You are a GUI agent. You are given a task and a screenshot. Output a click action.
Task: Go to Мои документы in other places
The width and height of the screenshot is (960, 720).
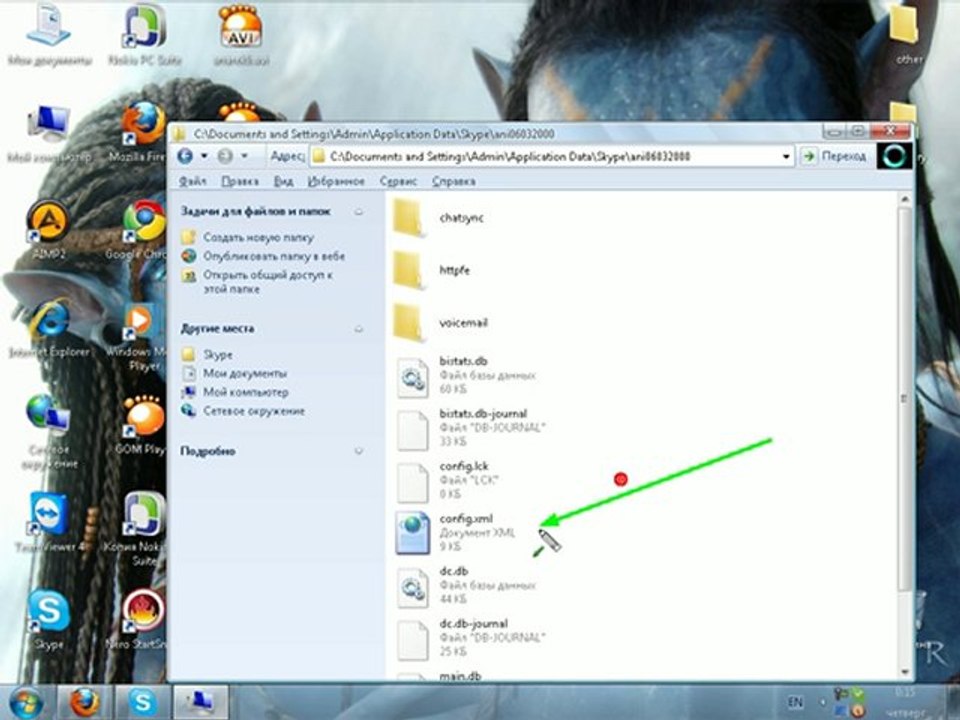click(245, 373)
